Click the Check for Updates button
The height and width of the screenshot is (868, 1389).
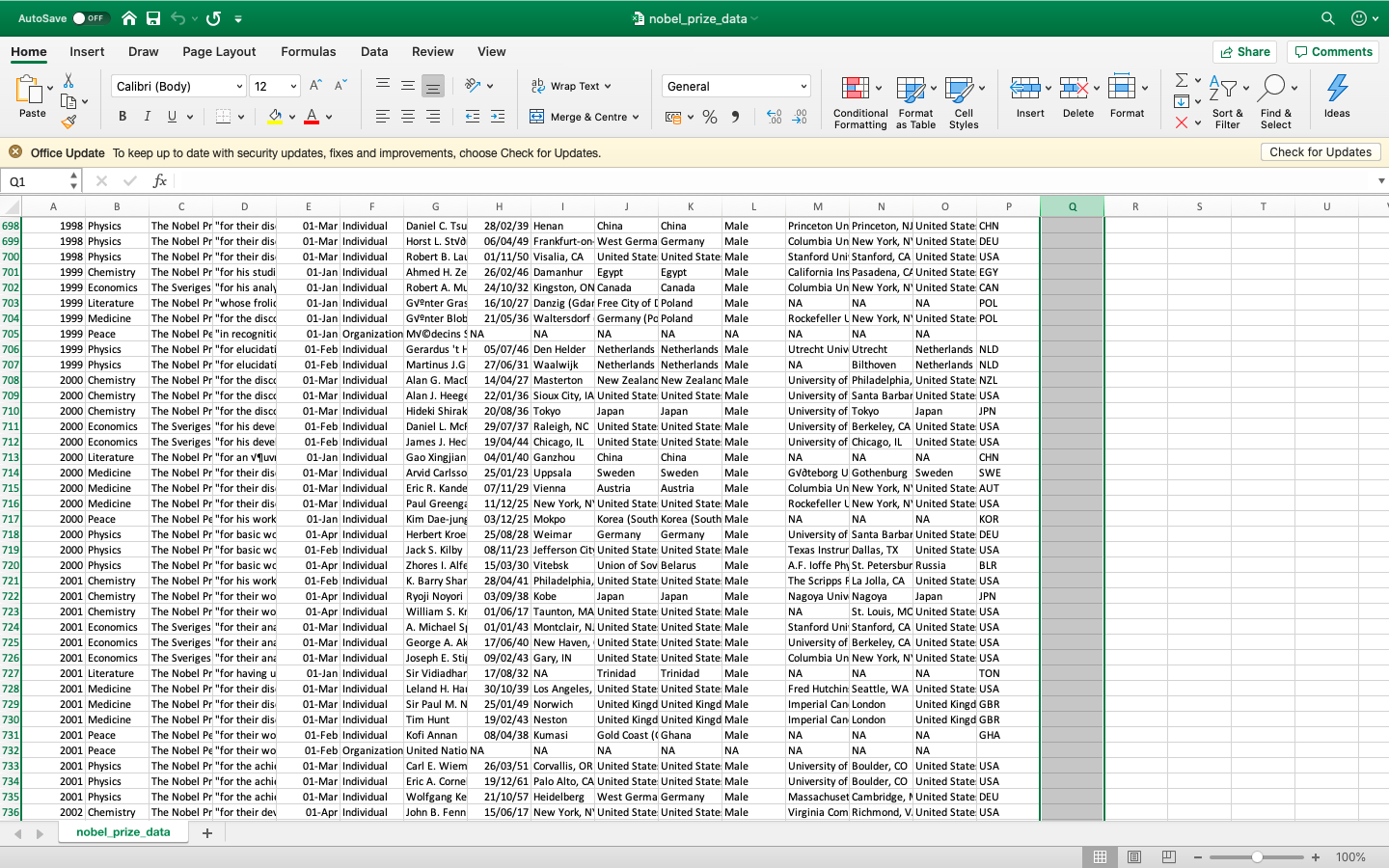tap(1321, 151)
